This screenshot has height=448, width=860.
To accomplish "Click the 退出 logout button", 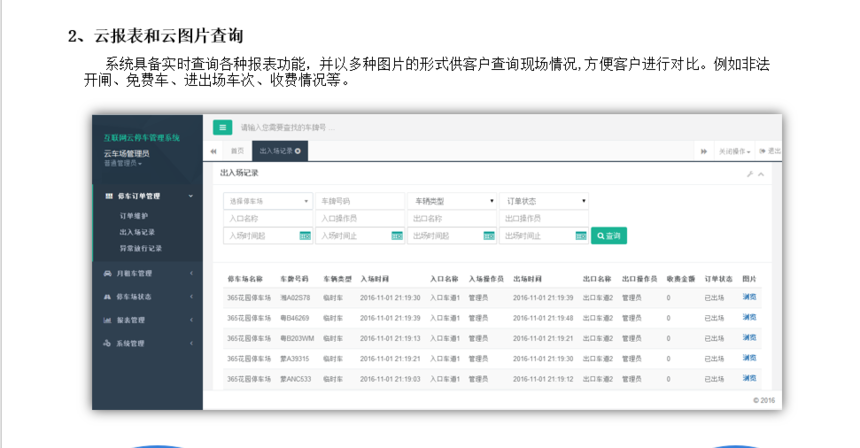I will point(770,151).
